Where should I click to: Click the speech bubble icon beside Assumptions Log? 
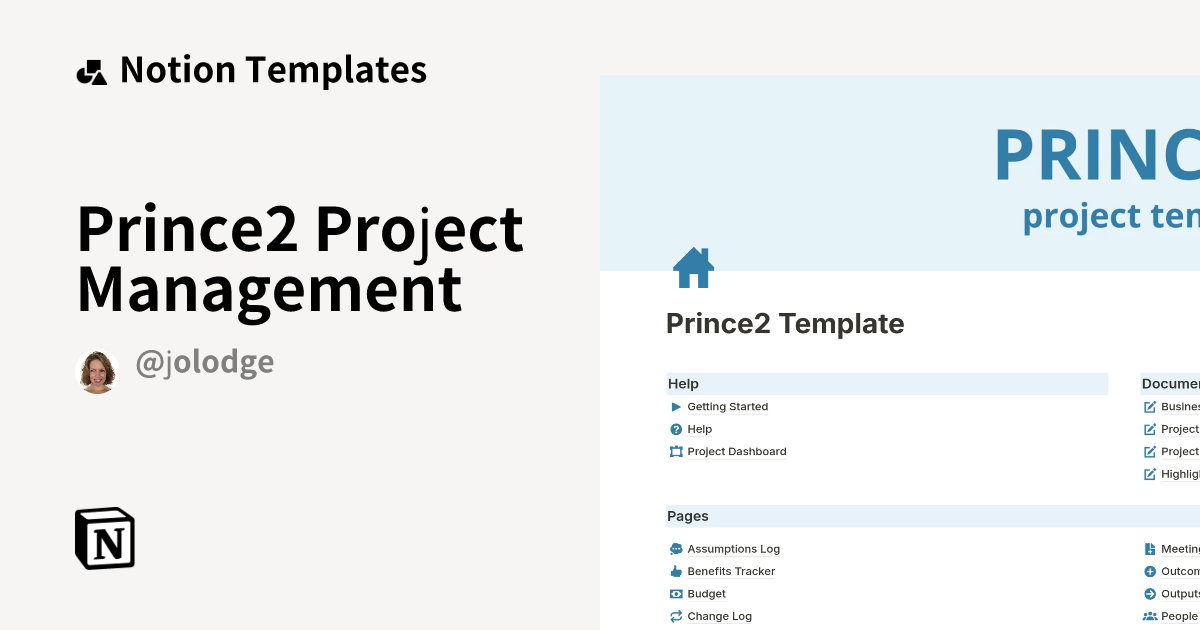pos(676,548)
